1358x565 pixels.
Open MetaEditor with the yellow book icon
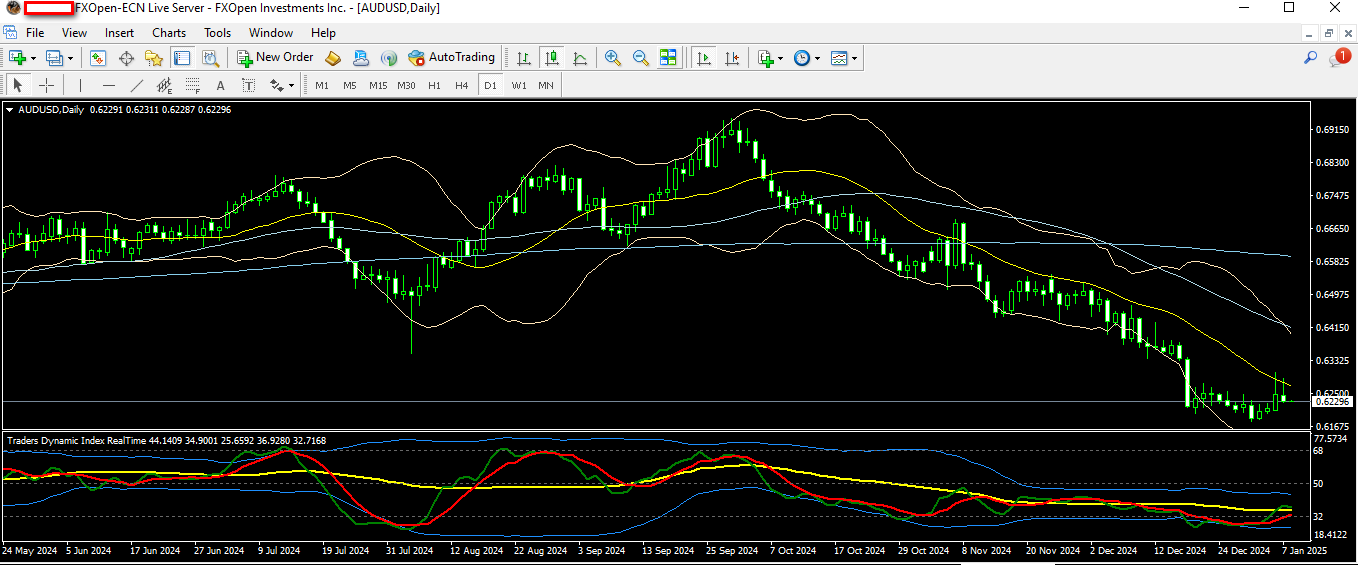(x=334, y=58)
